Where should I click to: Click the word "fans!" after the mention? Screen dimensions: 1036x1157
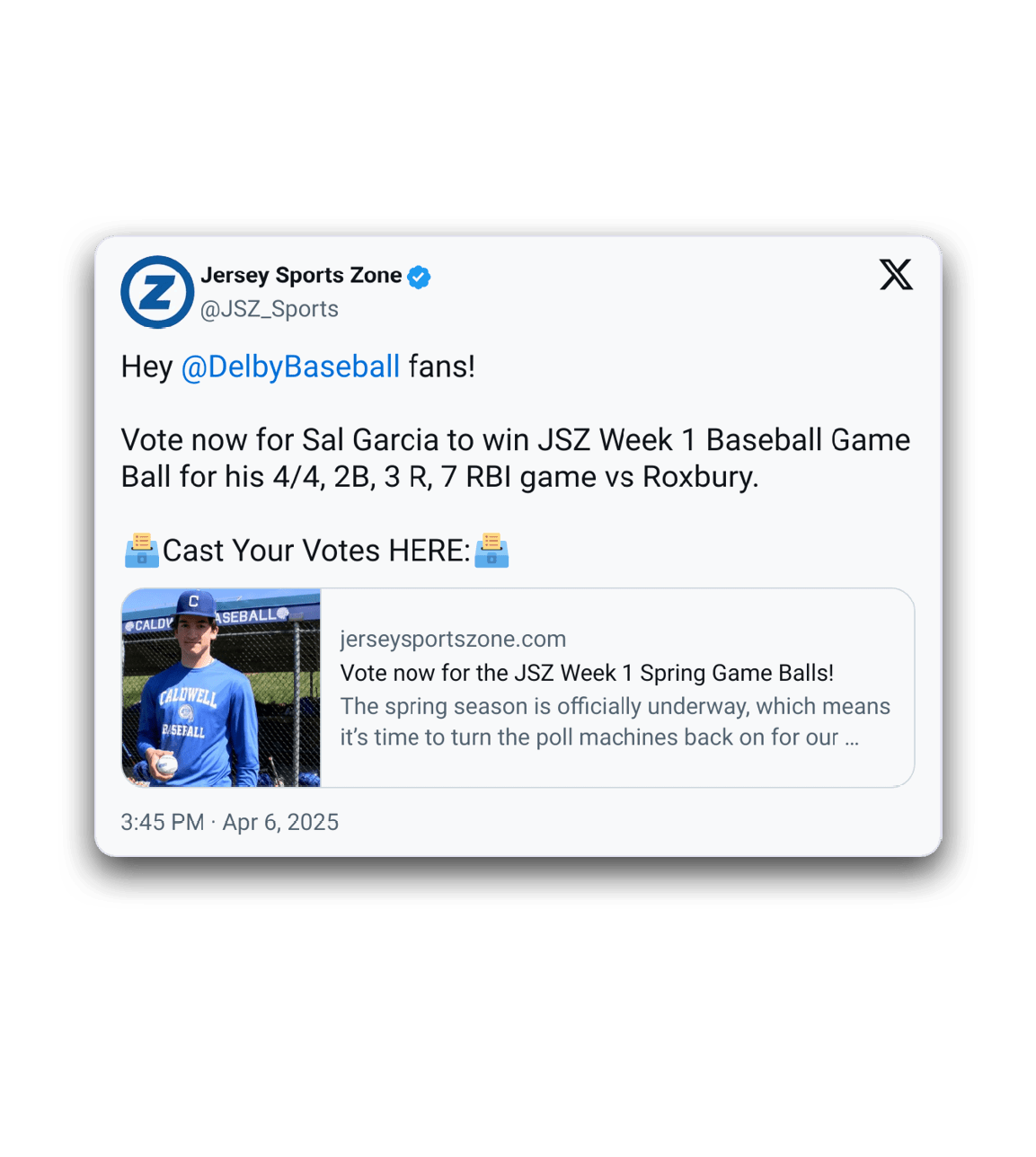(x=441, y=367)
